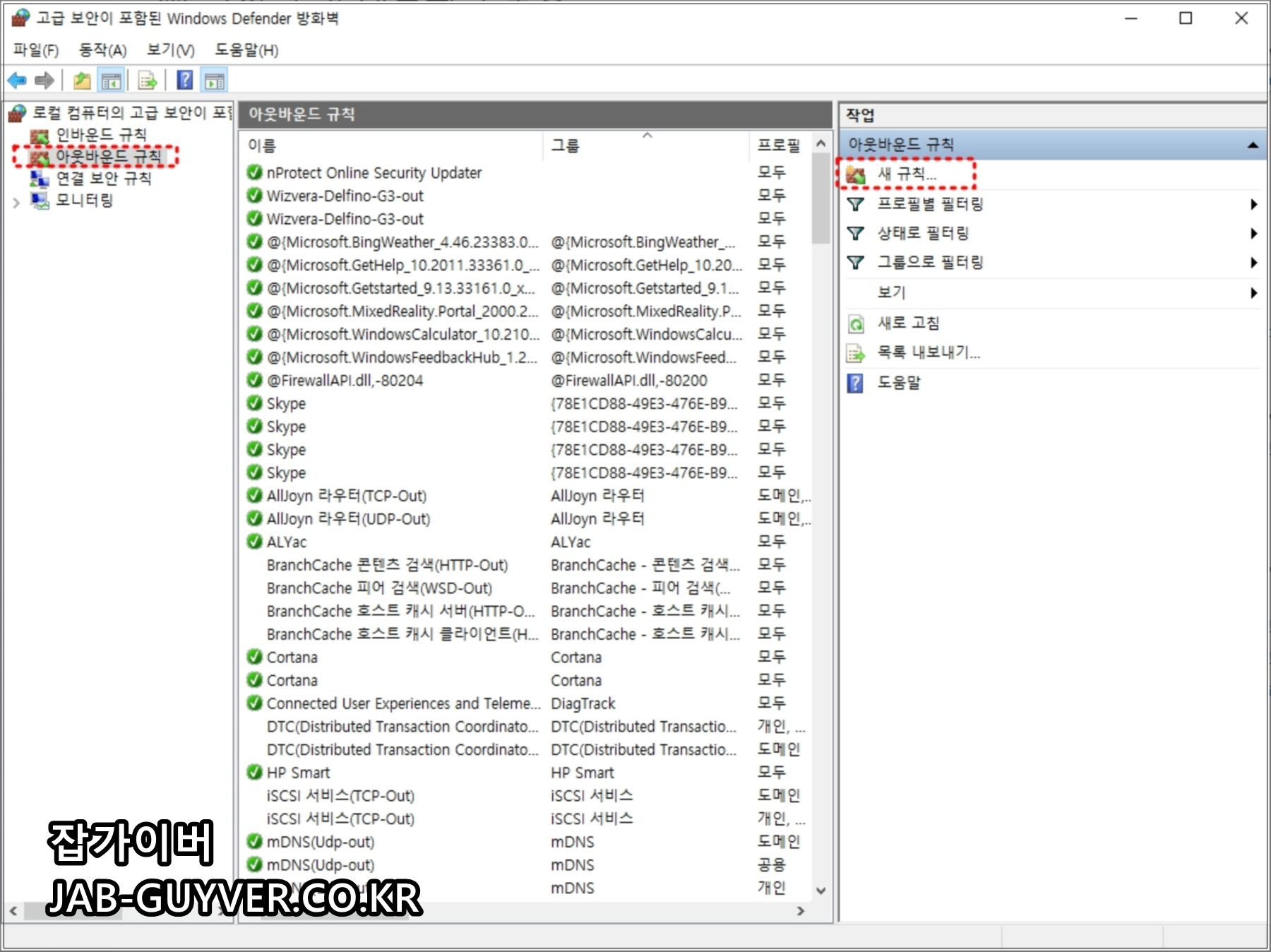Select the AllJoyn 라우터(UDP-Out) rule
The image size is (1271, 952).
[x=526, y=519]
